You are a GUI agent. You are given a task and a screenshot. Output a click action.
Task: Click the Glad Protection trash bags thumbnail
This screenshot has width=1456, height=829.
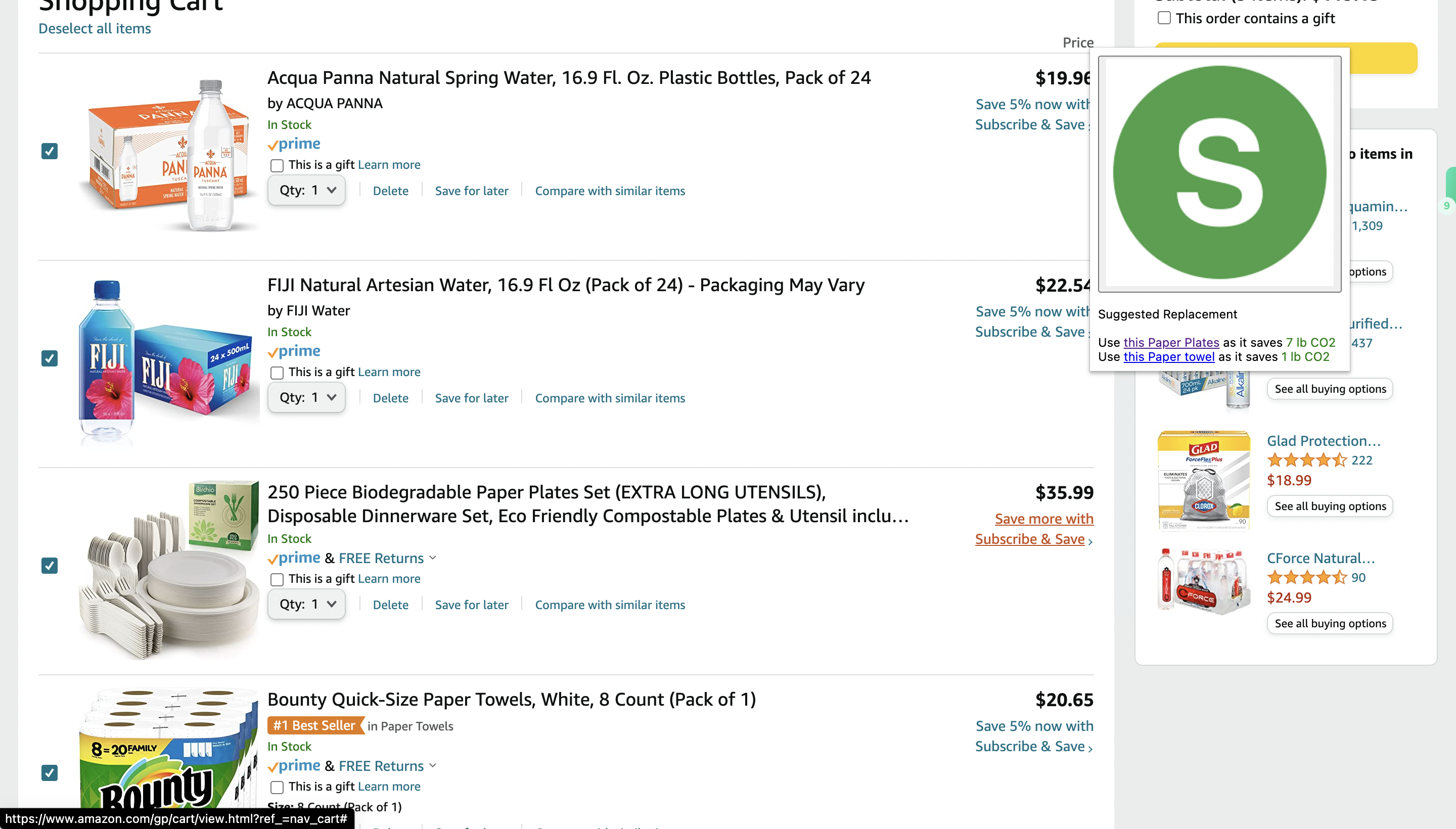1204,480
